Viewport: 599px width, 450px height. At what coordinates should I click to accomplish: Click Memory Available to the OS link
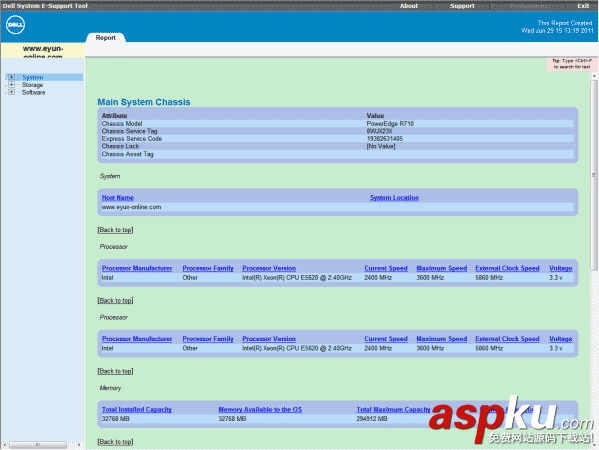point(260,410)
